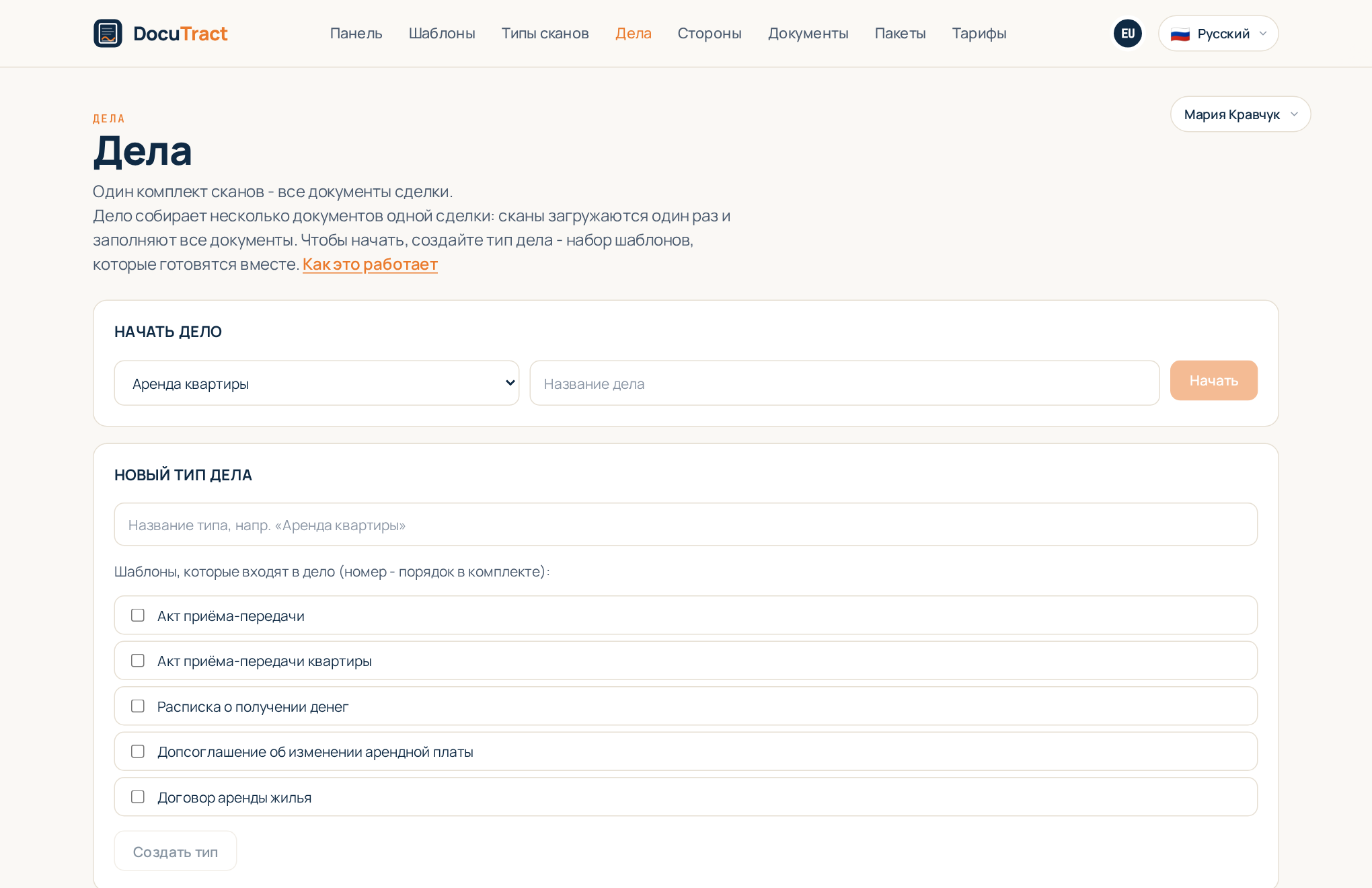Check the Акт приёма-передачи квартиры template
1372x888 pixels.
click(138, 661)
